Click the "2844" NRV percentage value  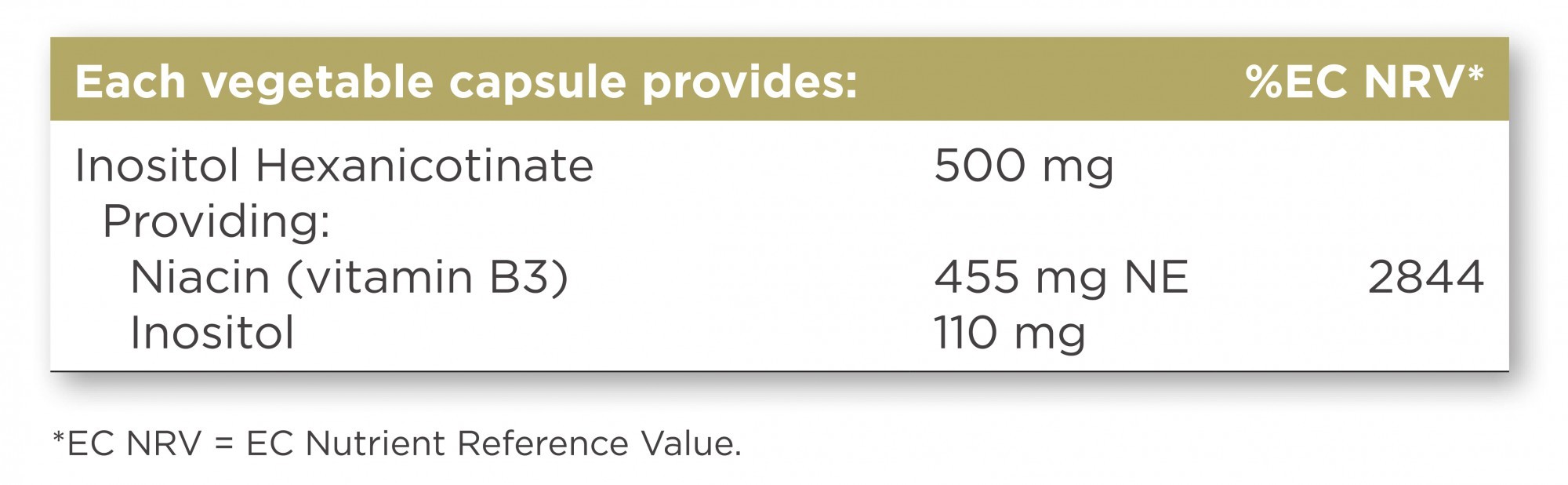click(x=1425, y=277)
